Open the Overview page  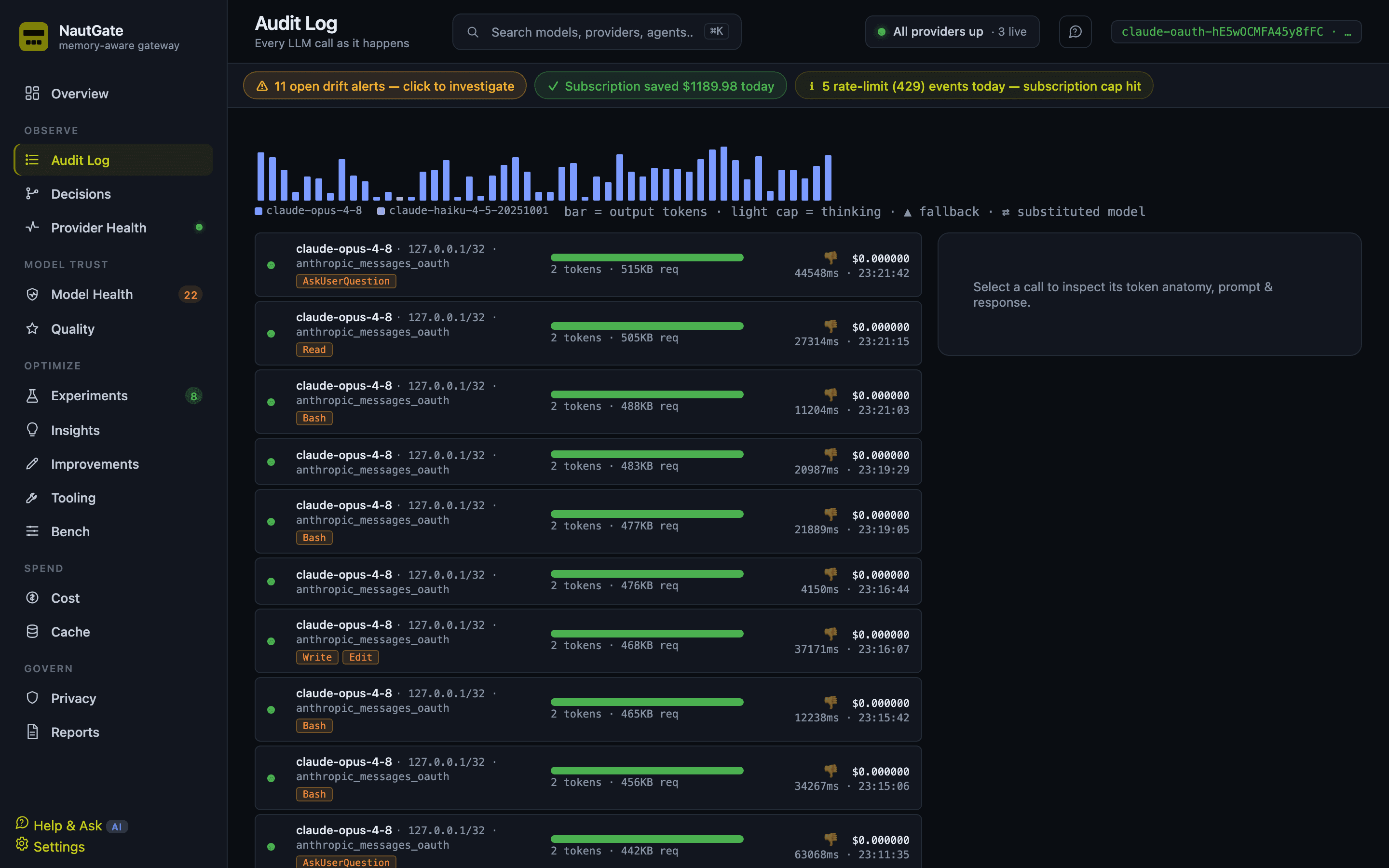[113, 94]
